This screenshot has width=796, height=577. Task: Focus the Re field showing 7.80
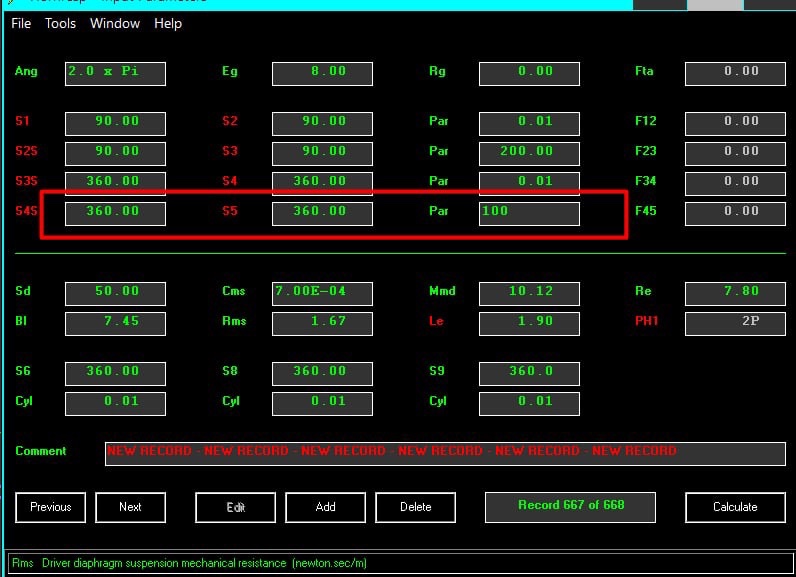pyautogui.click(x=735, y=294)
